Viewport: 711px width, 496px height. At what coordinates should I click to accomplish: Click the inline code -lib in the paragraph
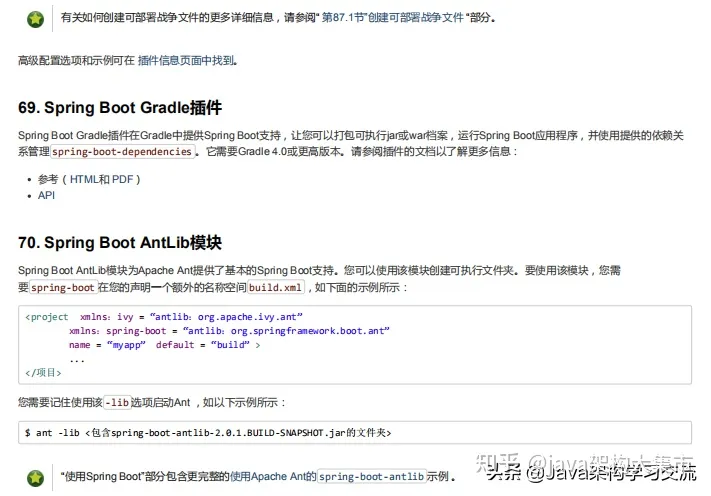tap(117, 403)
